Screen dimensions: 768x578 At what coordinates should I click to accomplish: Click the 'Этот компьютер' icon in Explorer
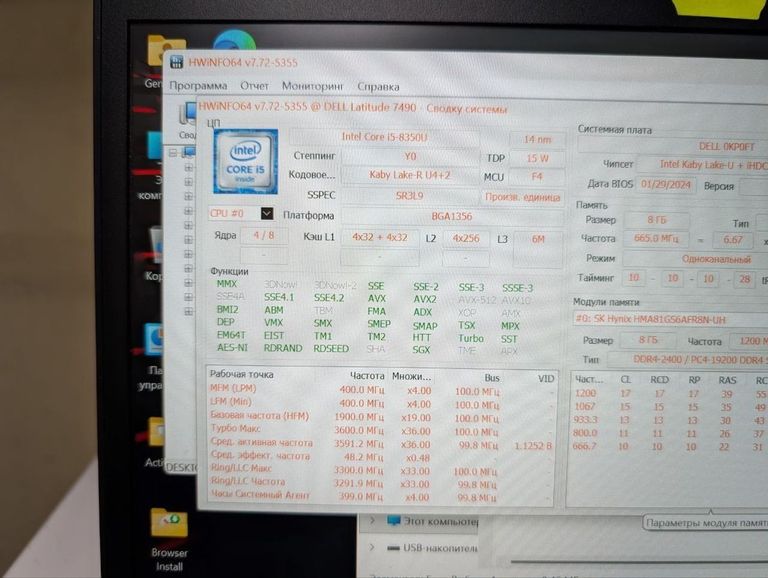394,520
